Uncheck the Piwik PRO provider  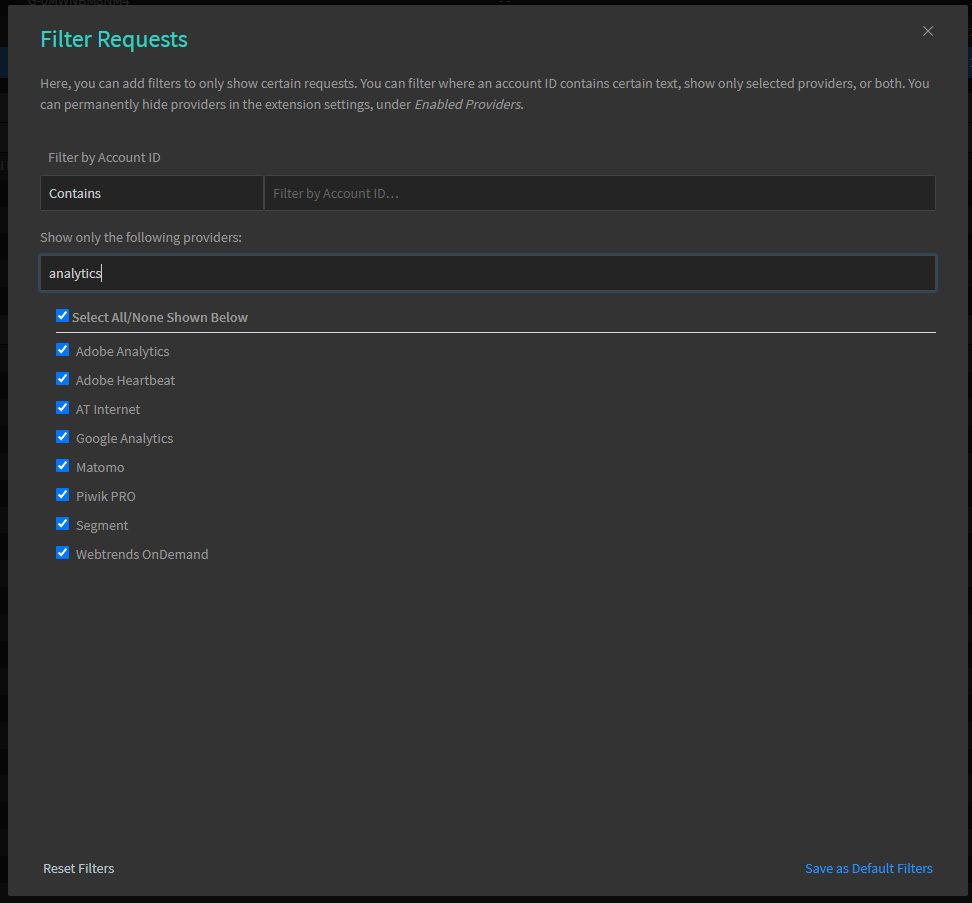63,495
